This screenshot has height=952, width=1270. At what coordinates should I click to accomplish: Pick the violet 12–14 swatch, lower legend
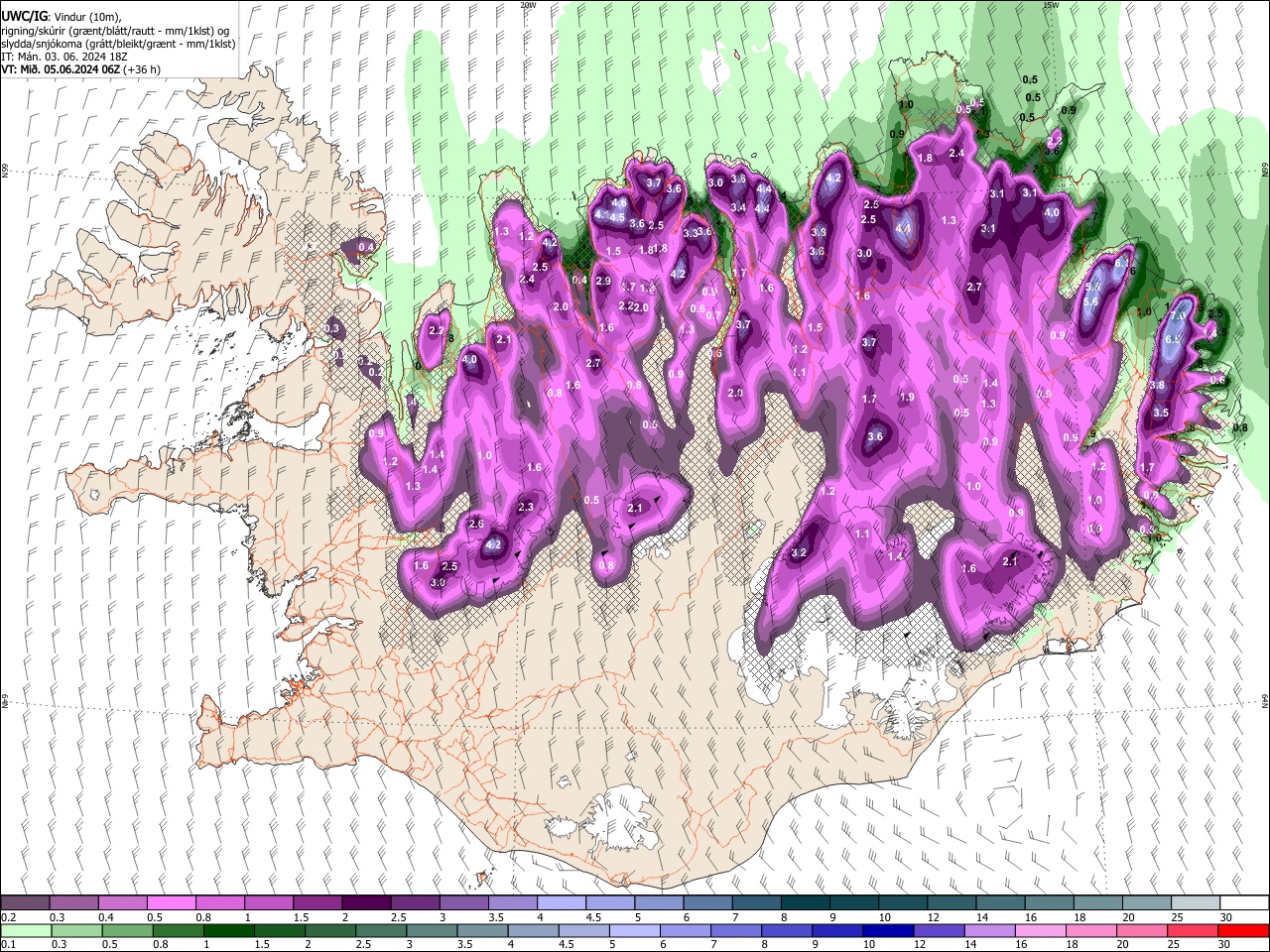pos(939,930)
